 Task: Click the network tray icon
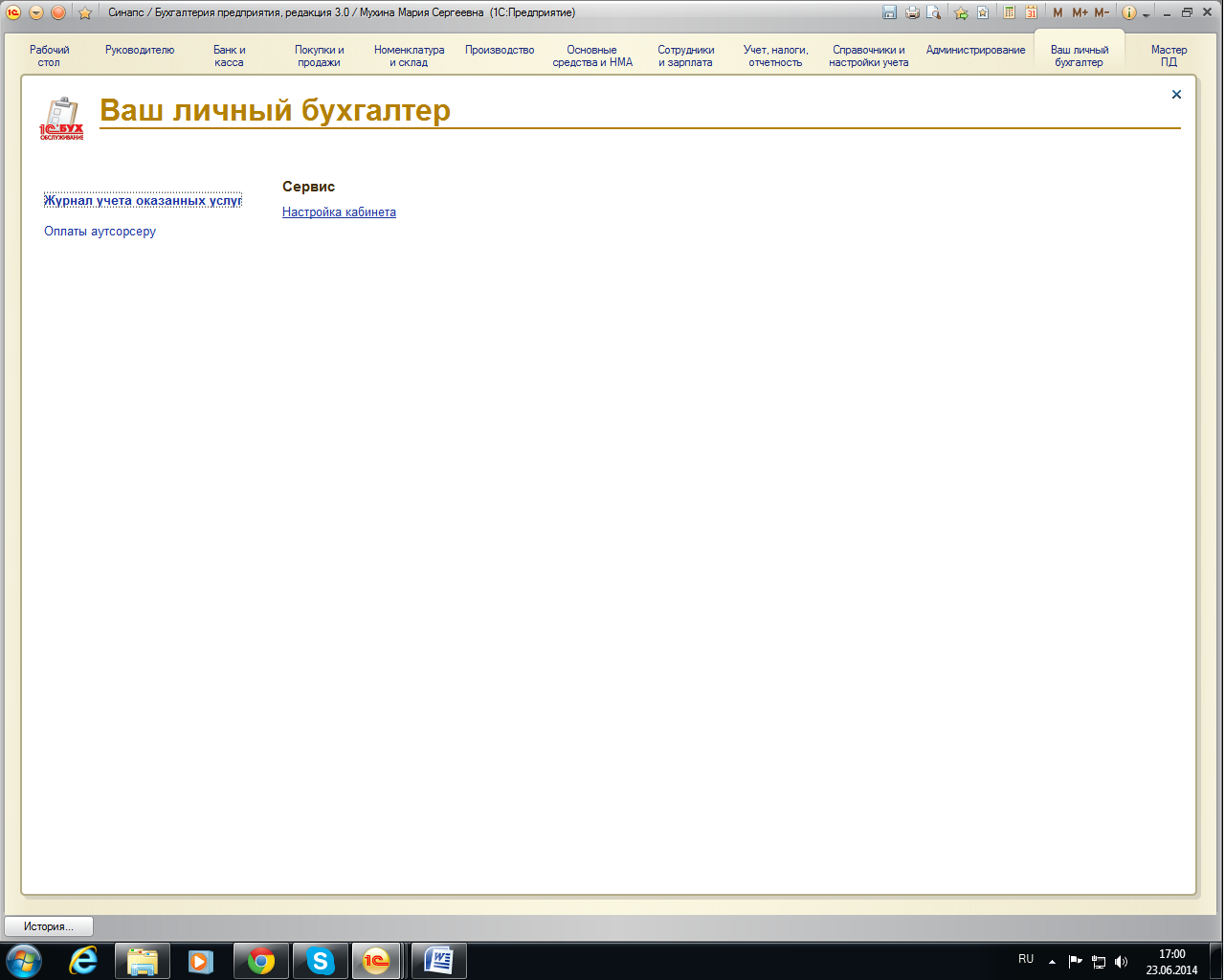[1099, 961]
